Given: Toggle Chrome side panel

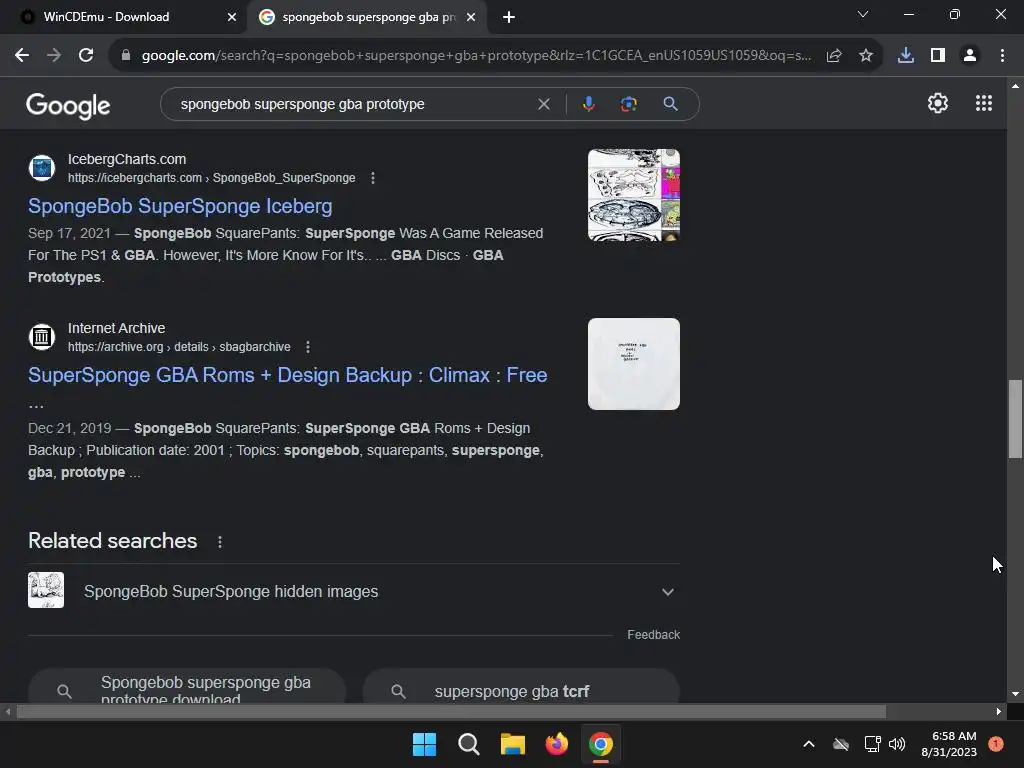Looking at the screenshot, I should [x=938, y=56].
